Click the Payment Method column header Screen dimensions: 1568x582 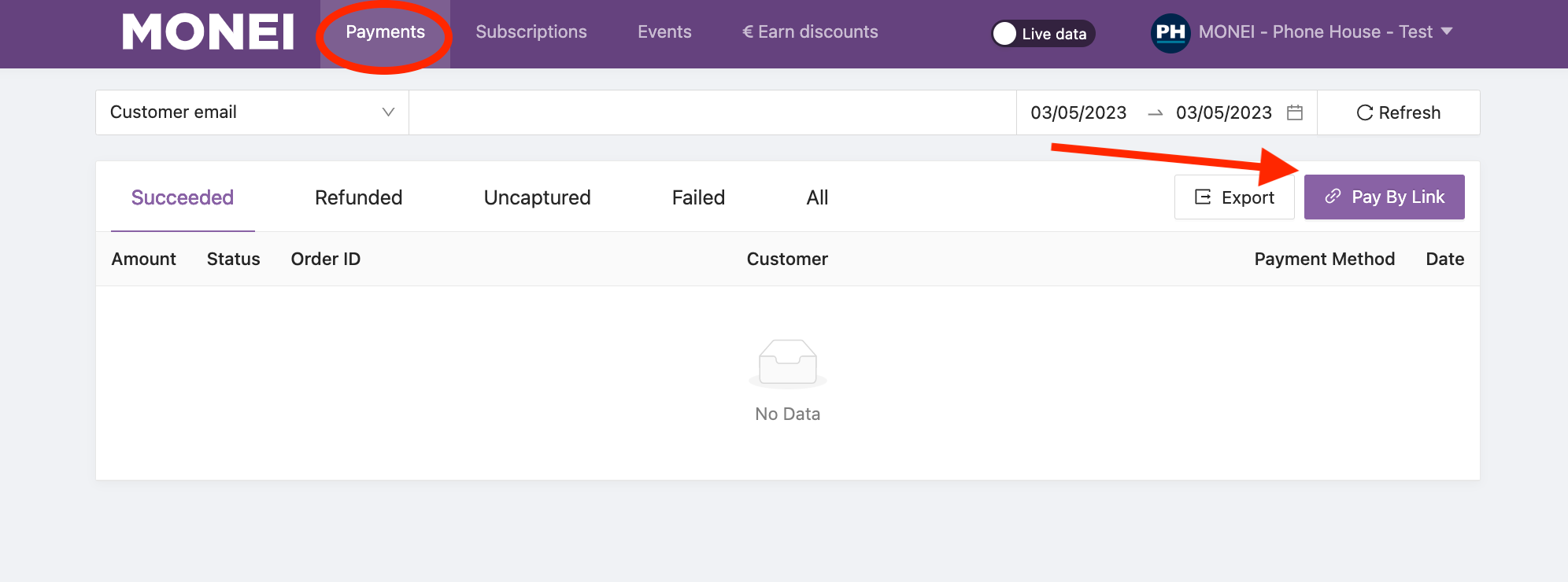[x=1325, y=259]
